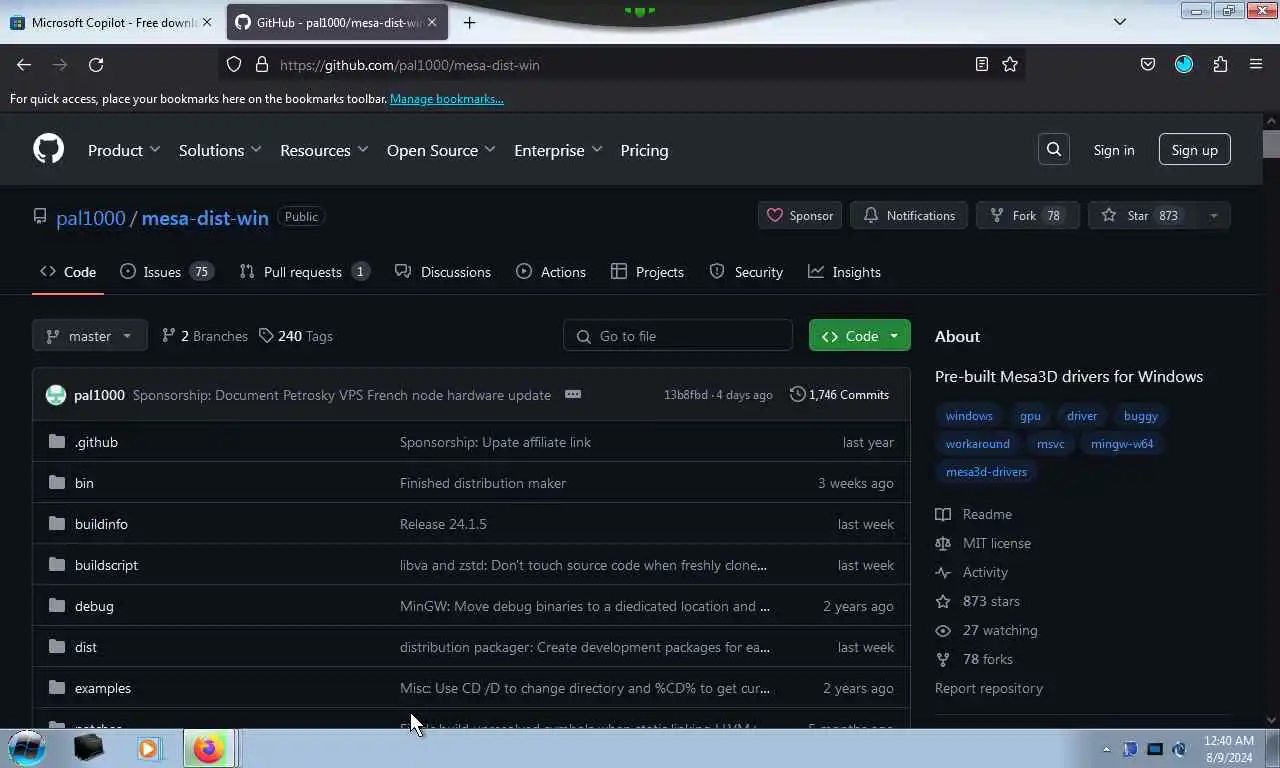Open the mesa3d-drivers topic tag

coord(986,472)
